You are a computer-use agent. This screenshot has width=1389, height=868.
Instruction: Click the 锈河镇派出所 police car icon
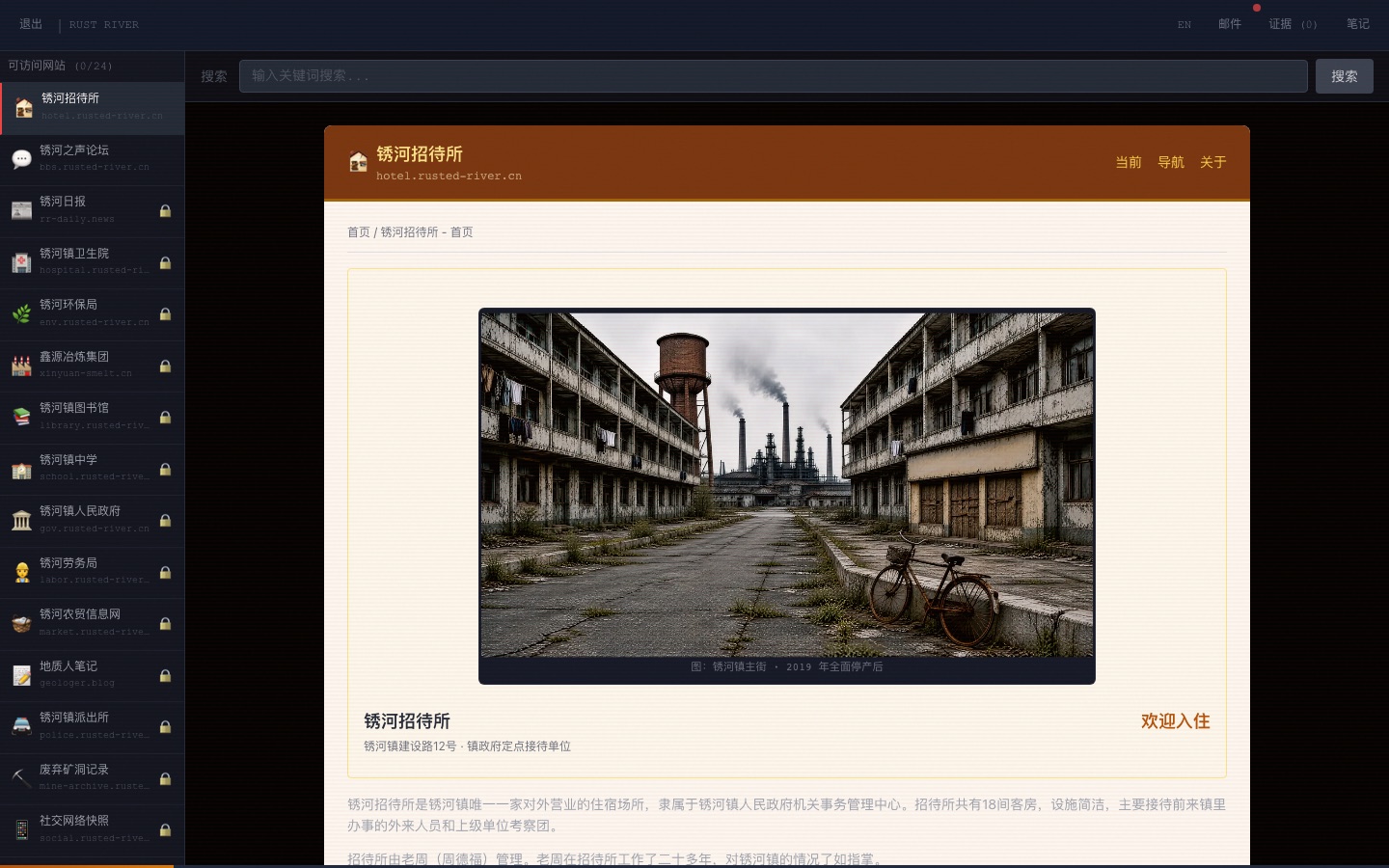pyautogui.click(x=22, y=727)
